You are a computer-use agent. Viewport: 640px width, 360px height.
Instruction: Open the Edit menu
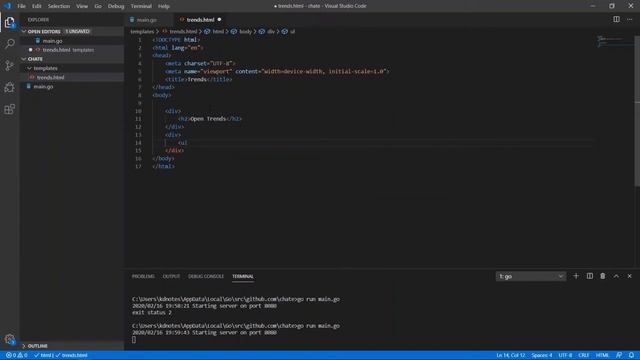point(37,6)
